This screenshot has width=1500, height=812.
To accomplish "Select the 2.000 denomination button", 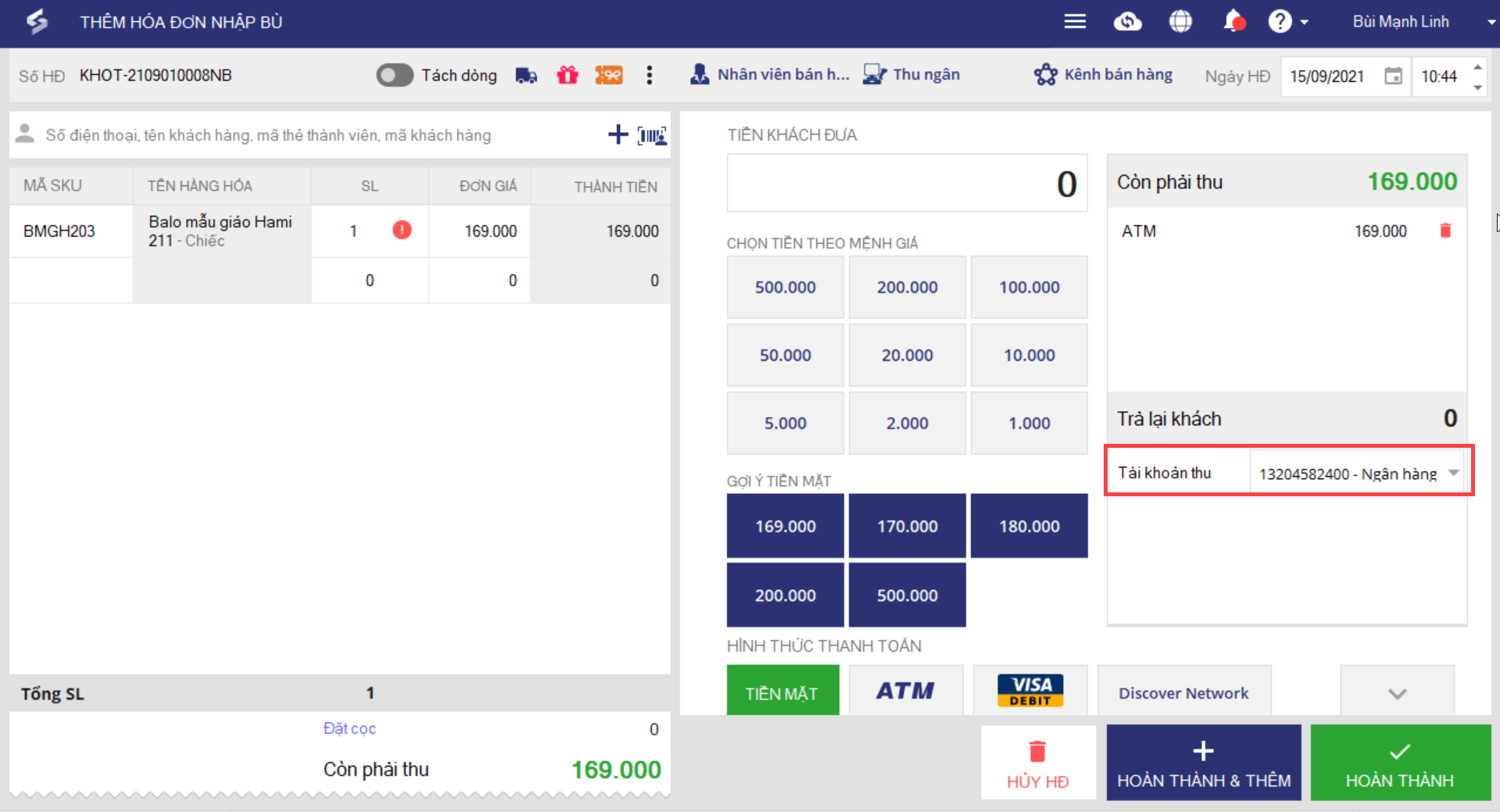I will 907,423.
